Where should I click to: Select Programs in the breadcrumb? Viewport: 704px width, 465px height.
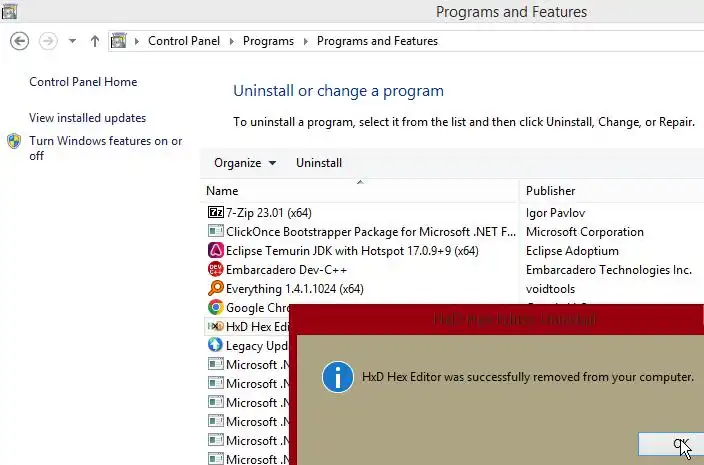tap(268, 41)
